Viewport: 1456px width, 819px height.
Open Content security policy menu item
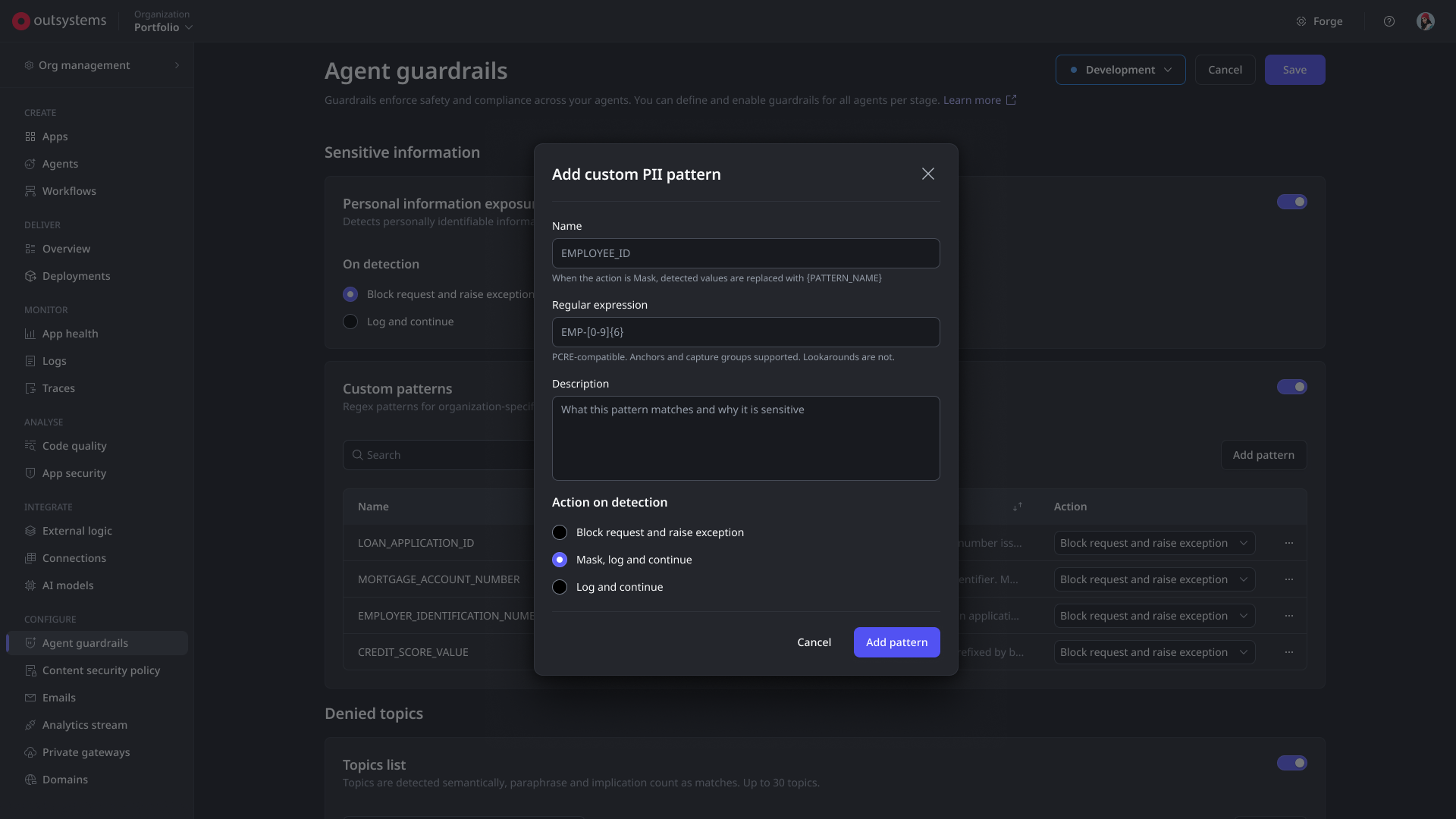pos(97,670)
